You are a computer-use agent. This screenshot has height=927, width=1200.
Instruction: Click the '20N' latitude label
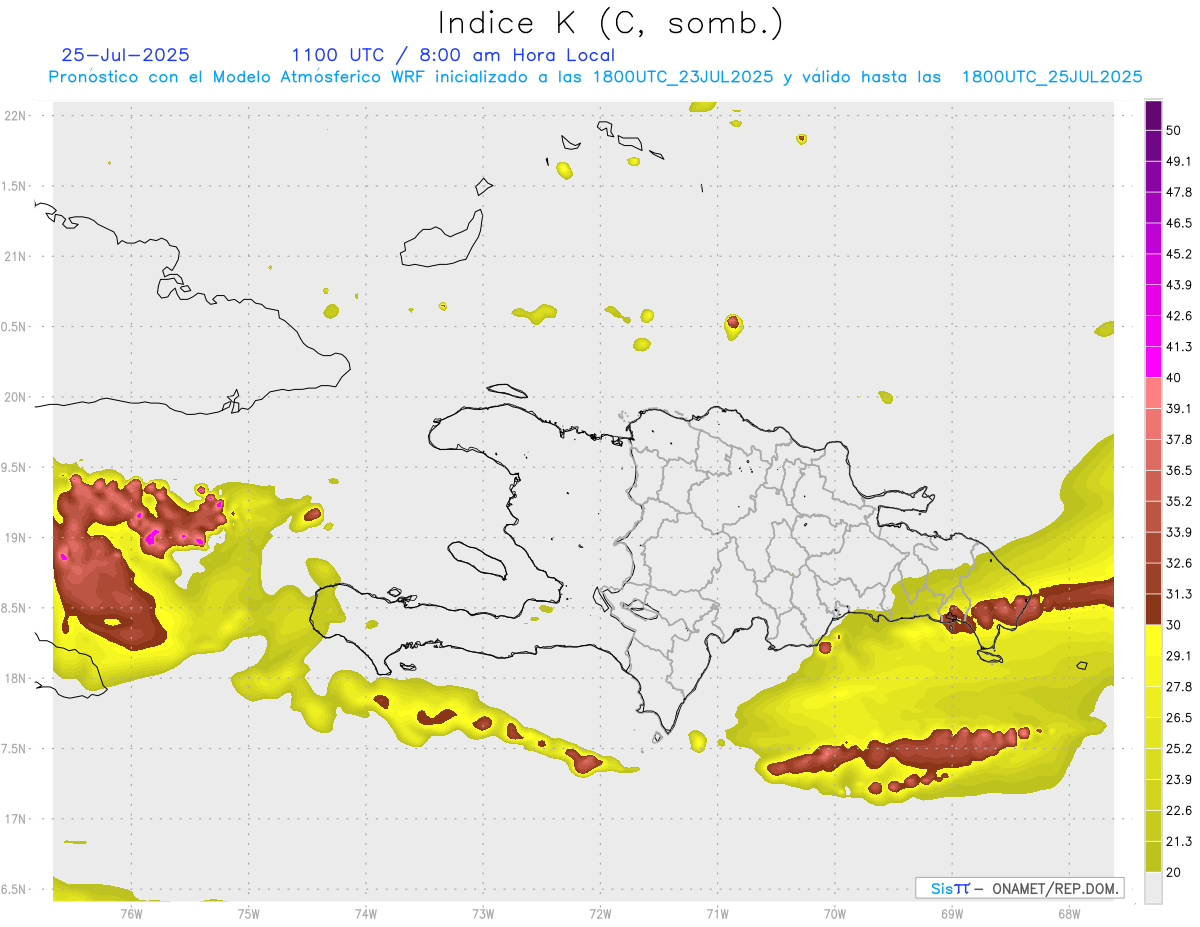tap(16, 397)
